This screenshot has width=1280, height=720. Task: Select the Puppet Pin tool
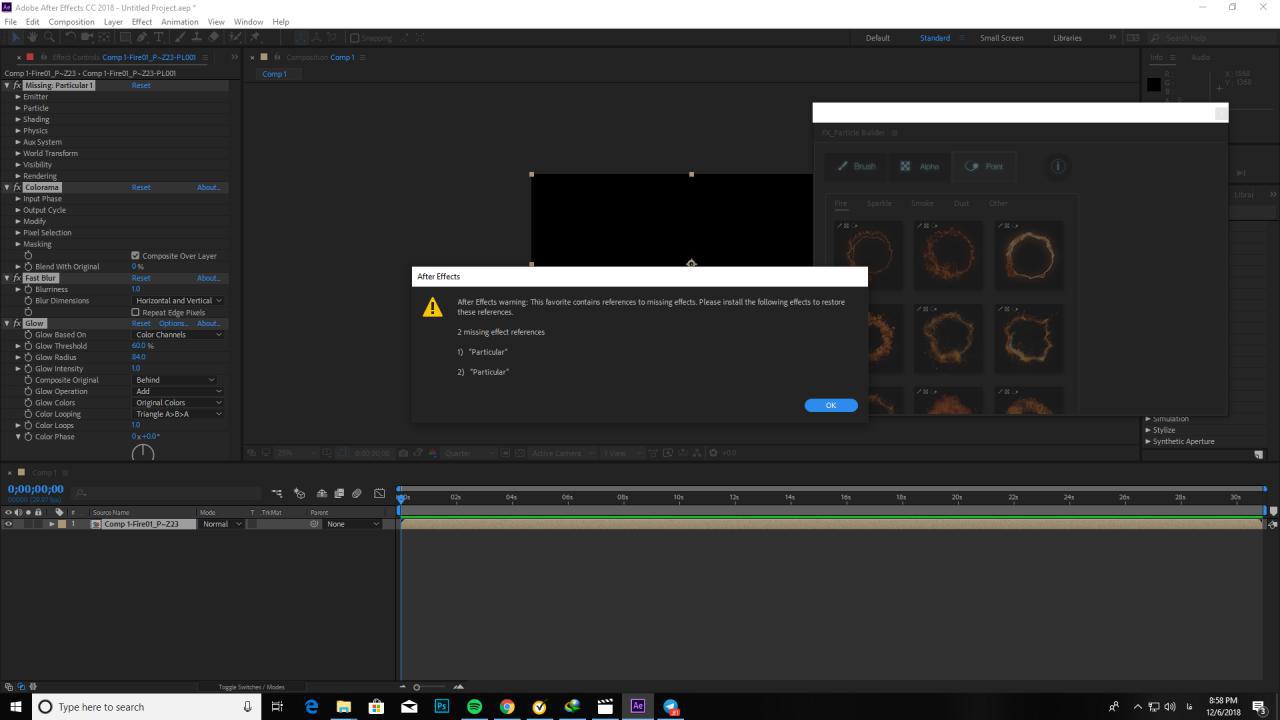[254, 37]
